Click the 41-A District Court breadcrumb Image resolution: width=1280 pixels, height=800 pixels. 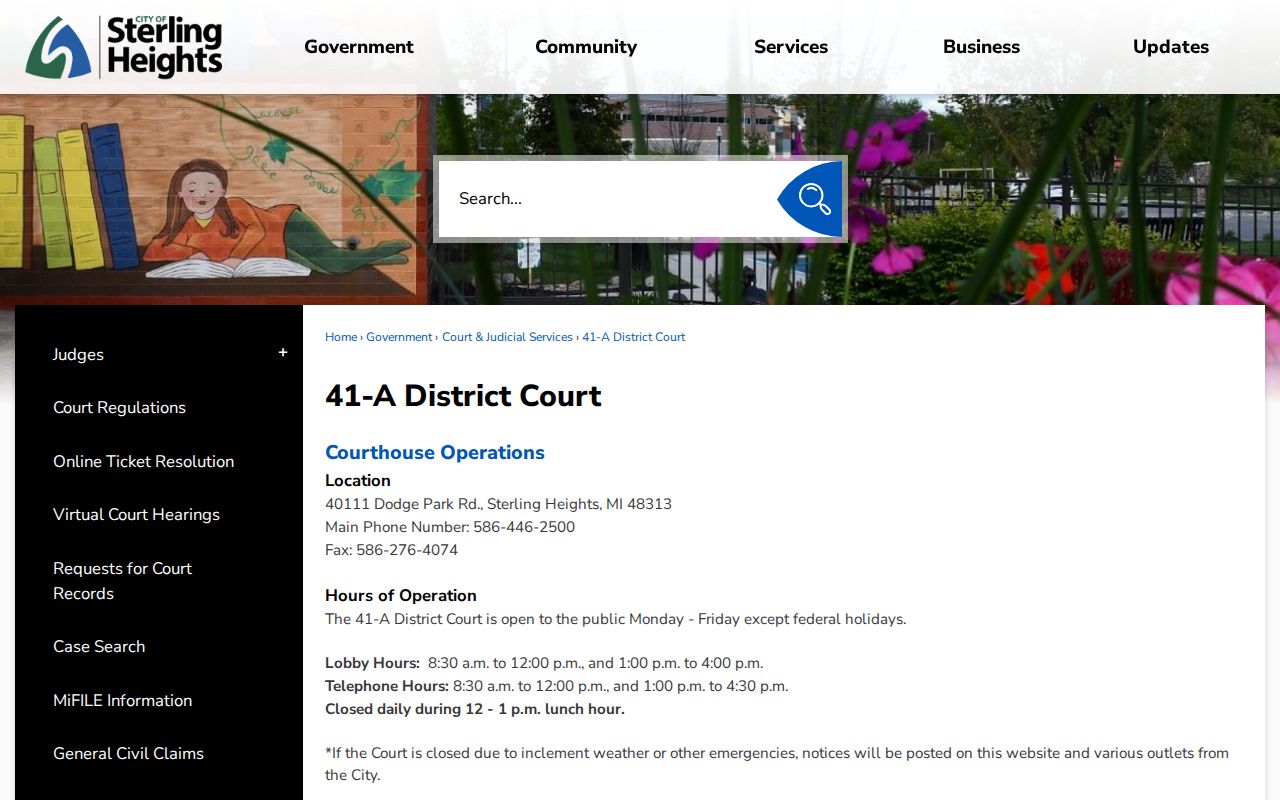634,337
